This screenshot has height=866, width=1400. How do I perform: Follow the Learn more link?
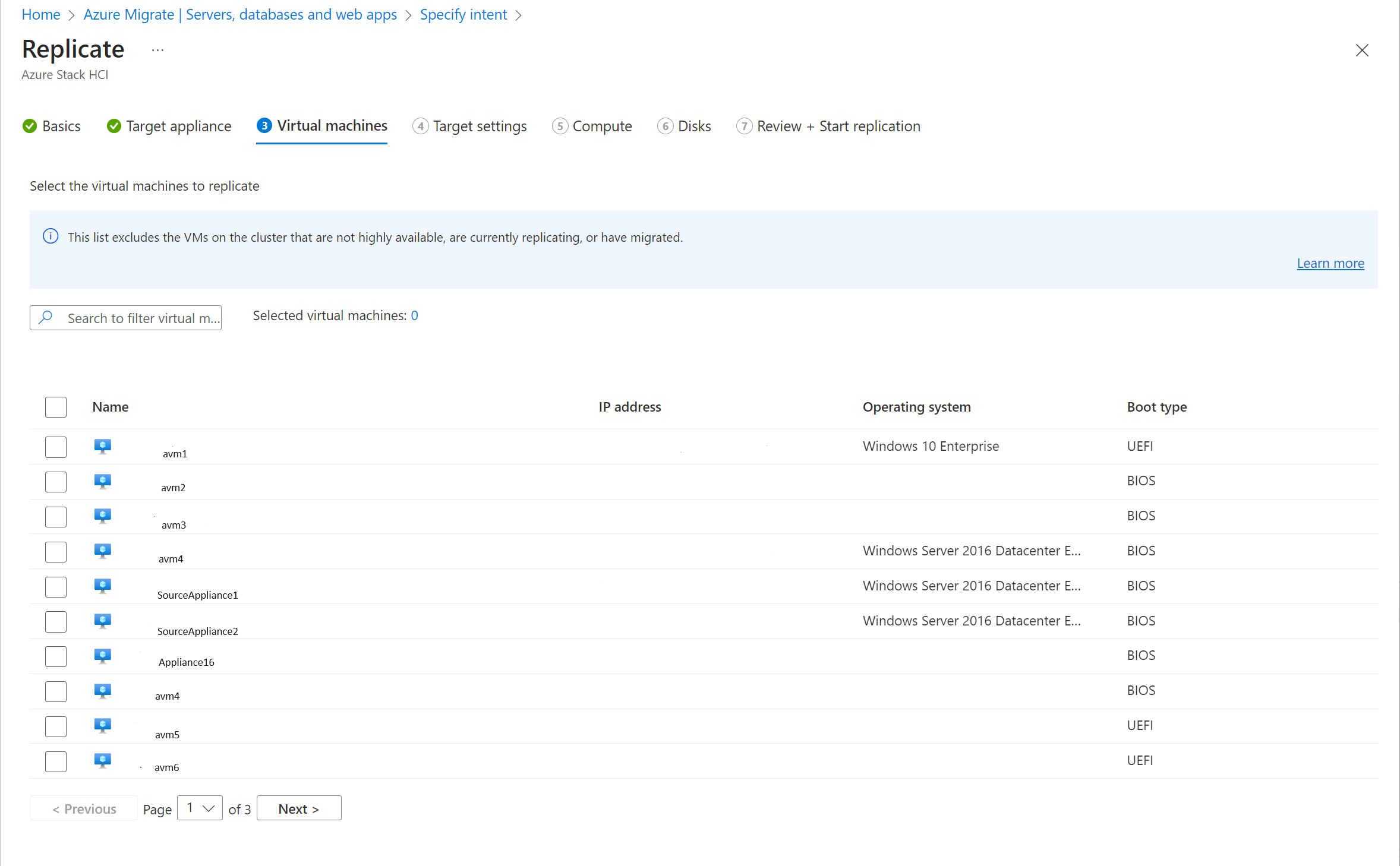point(1330,263)
